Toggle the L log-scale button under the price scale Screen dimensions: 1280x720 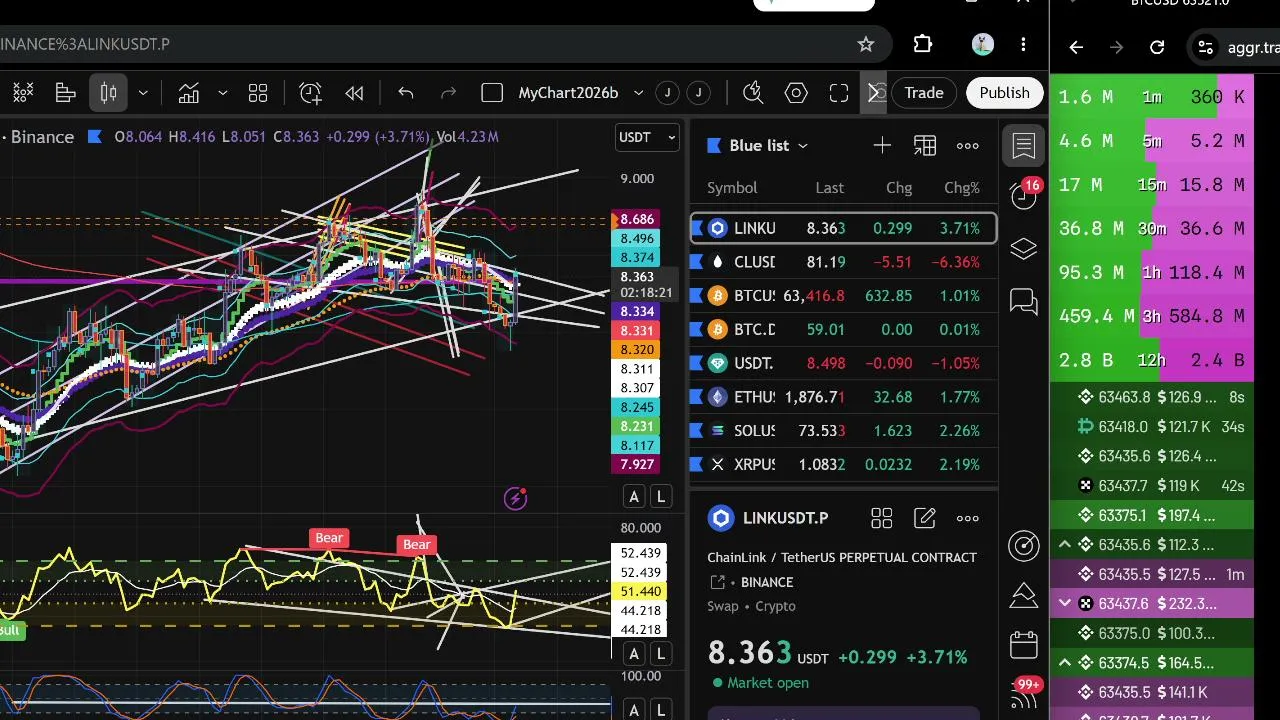[x=661, y=496]
